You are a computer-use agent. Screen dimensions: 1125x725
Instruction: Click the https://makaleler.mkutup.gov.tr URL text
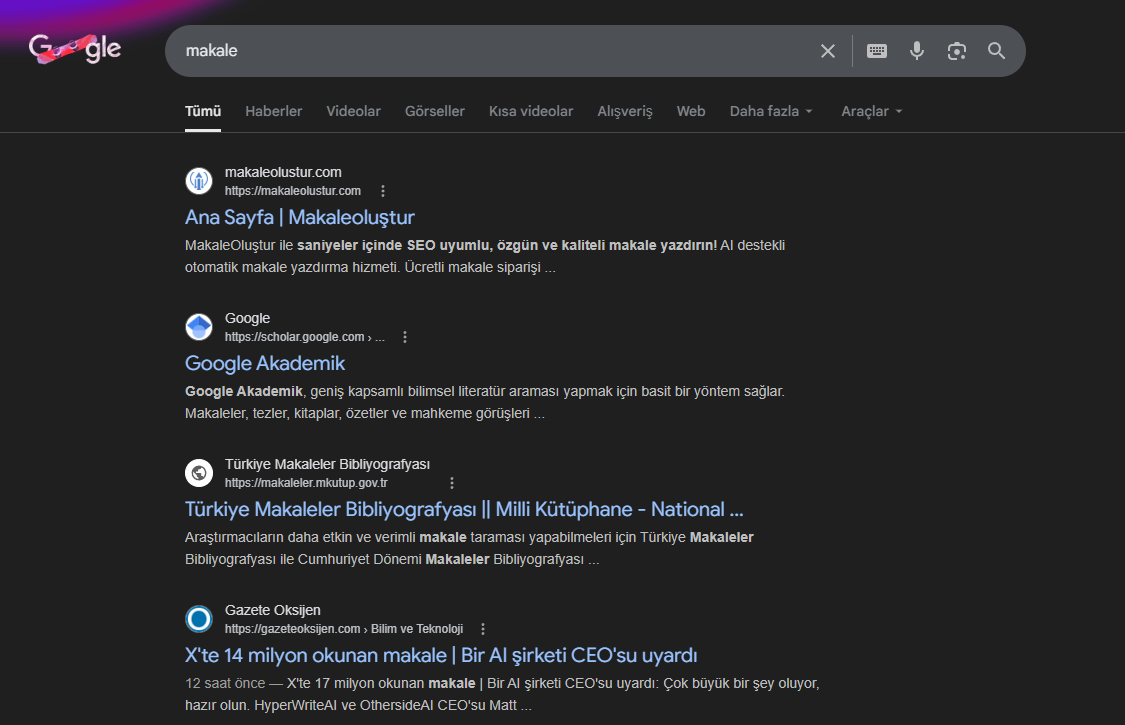(x=306, y=483)
